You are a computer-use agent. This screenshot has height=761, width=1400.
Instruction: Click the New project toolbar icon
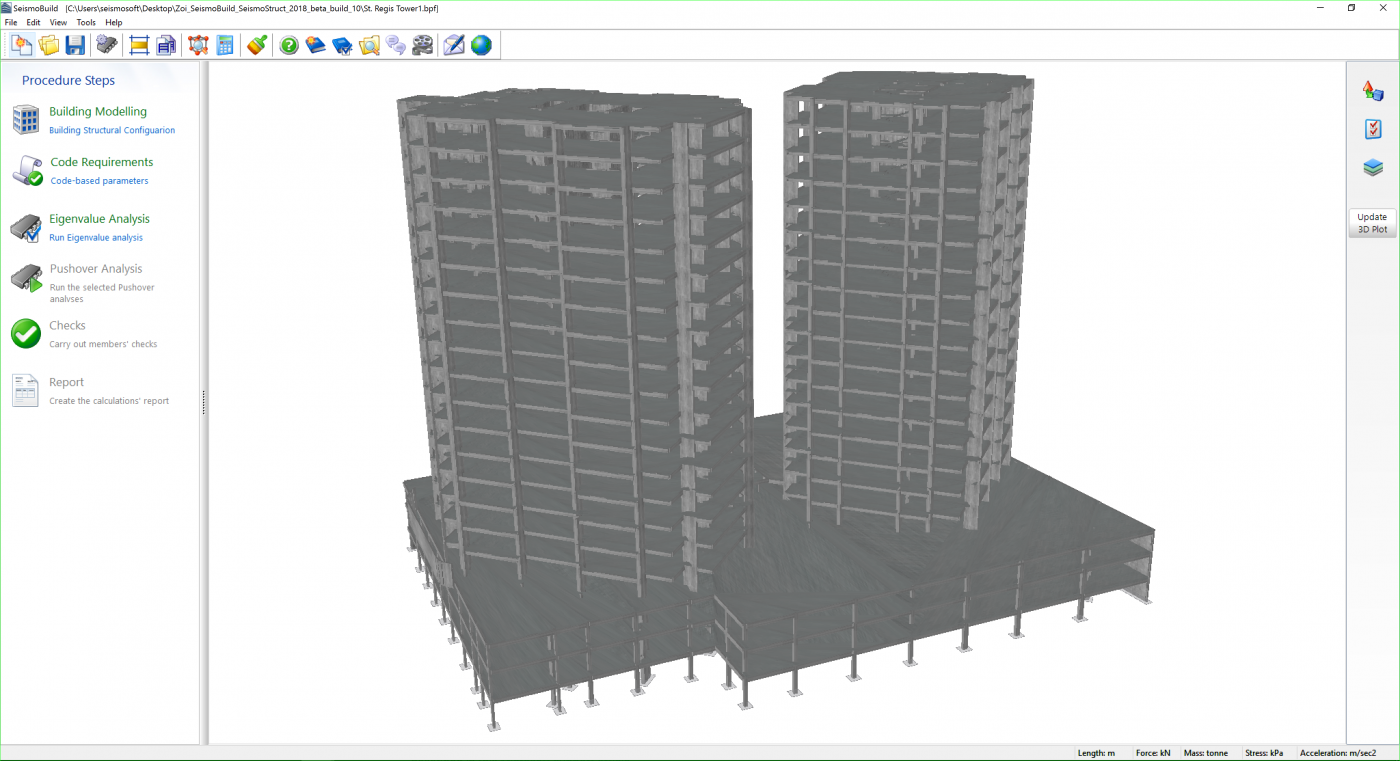click(x=21, y=45)
